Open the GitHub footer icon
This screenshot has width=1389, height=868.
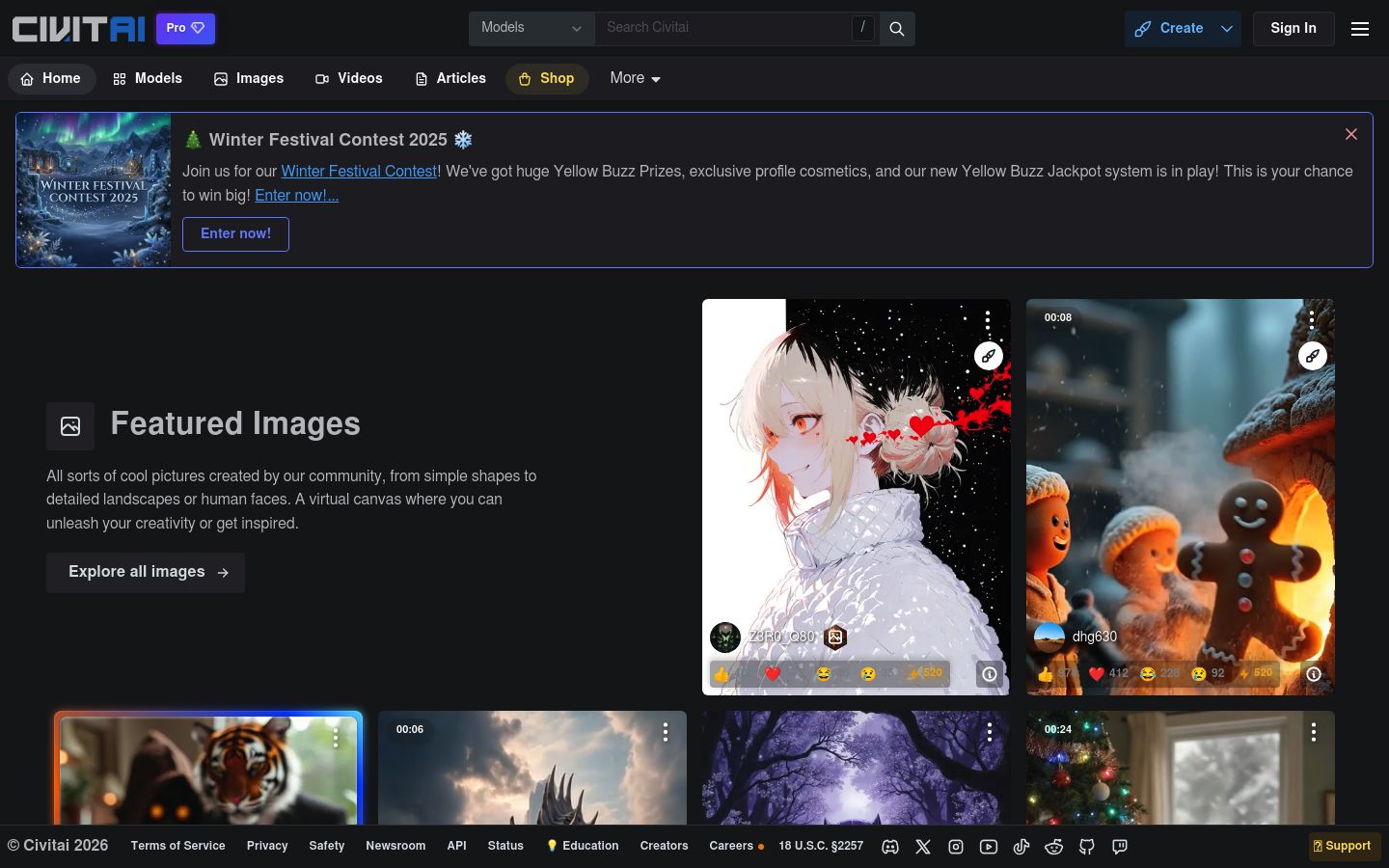click(x=1087, y=847)
